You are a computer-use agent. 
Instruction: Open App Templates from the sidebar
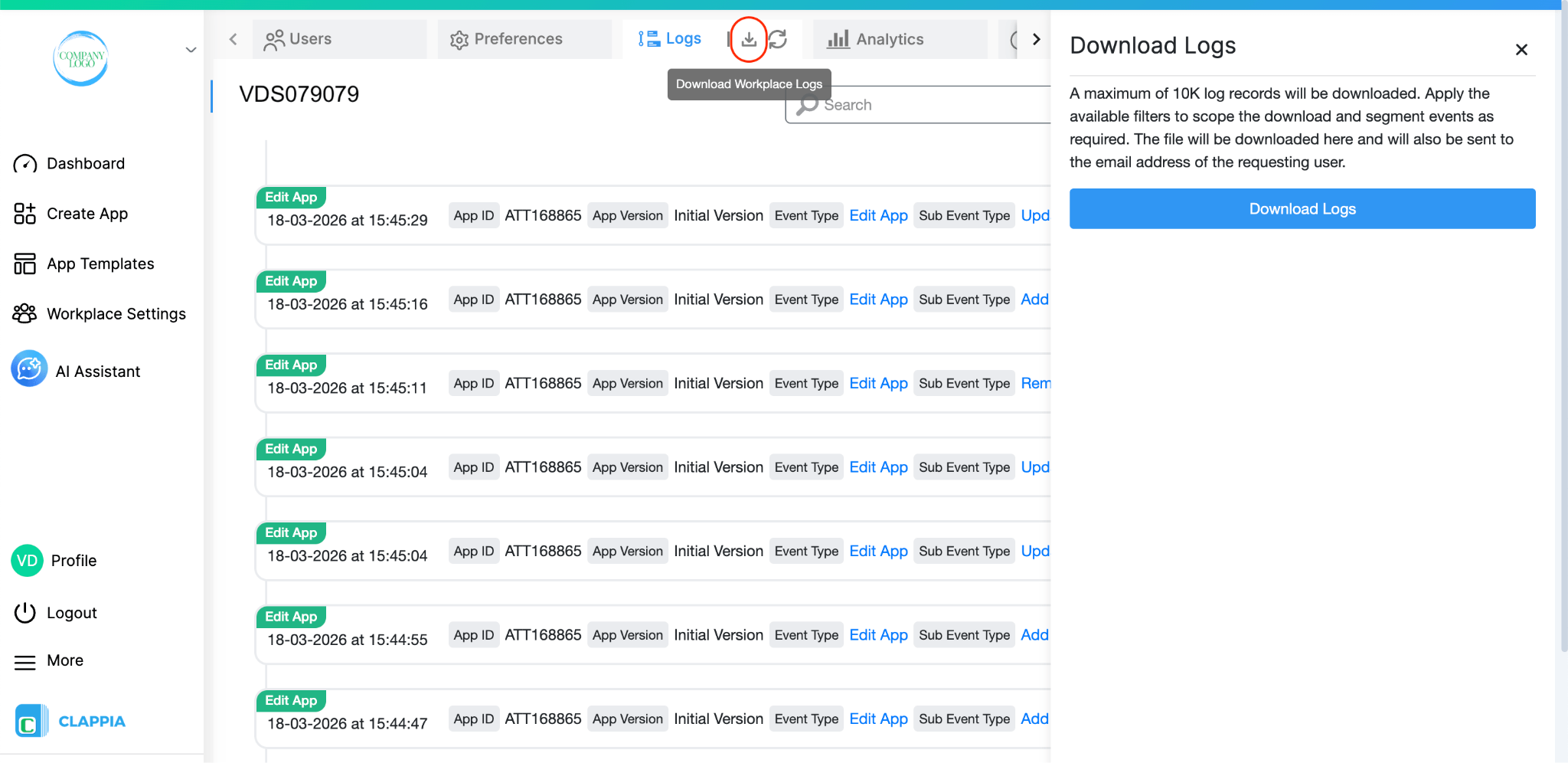[x=99, y=264]
